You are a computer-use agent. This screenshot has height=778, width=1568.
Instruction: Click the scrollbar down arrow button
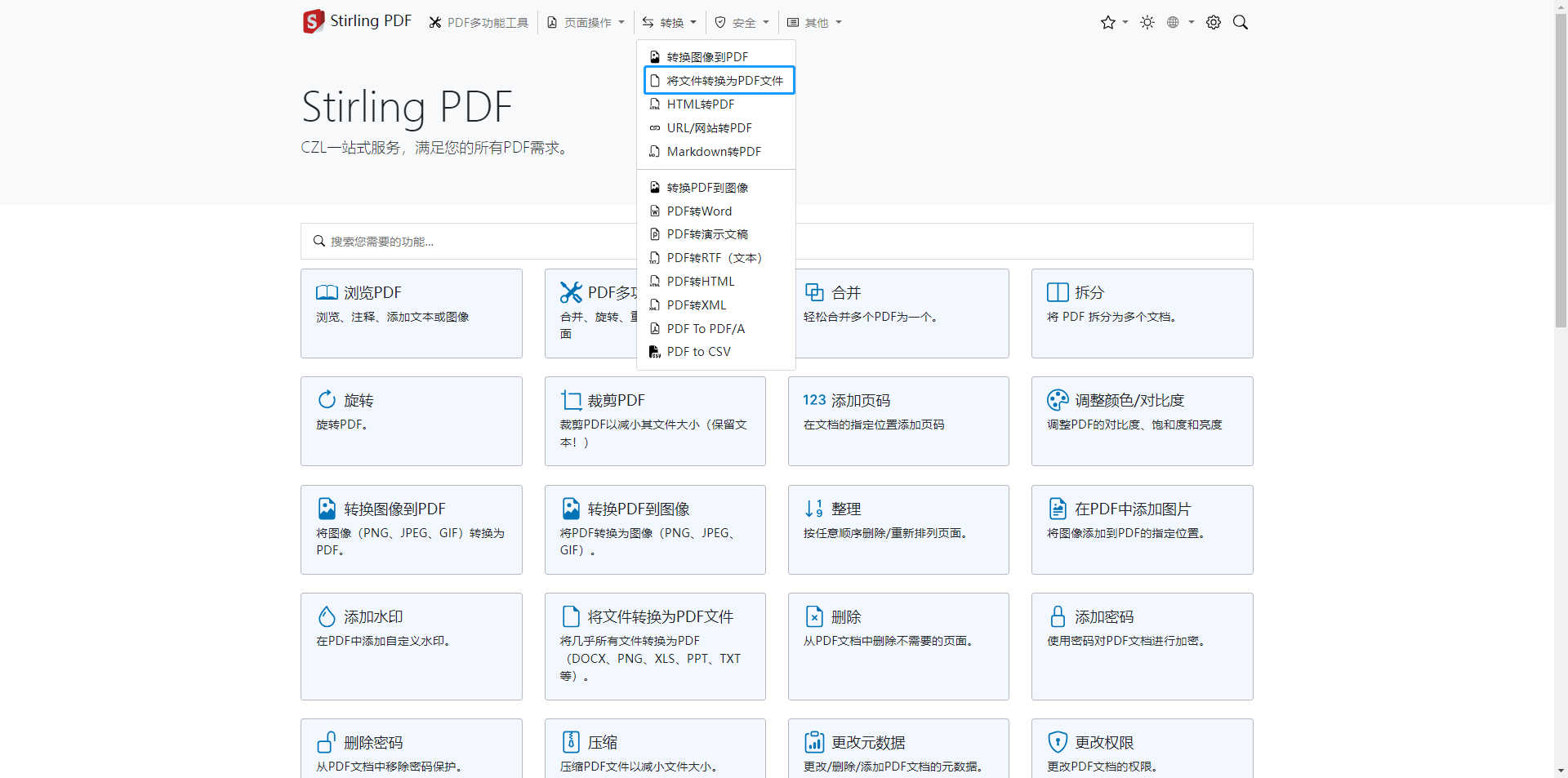(1561, 771)
